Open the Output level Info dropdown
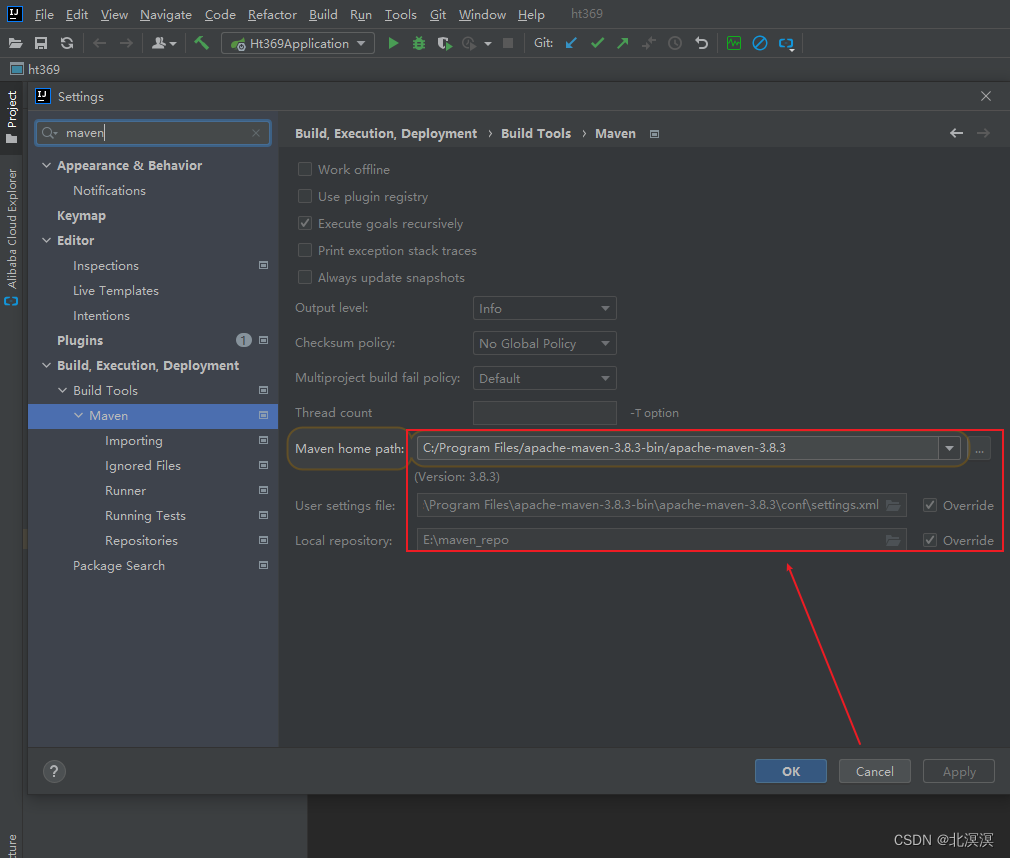The height and width of the screenshot is (858, 1010). pos(544,308)
